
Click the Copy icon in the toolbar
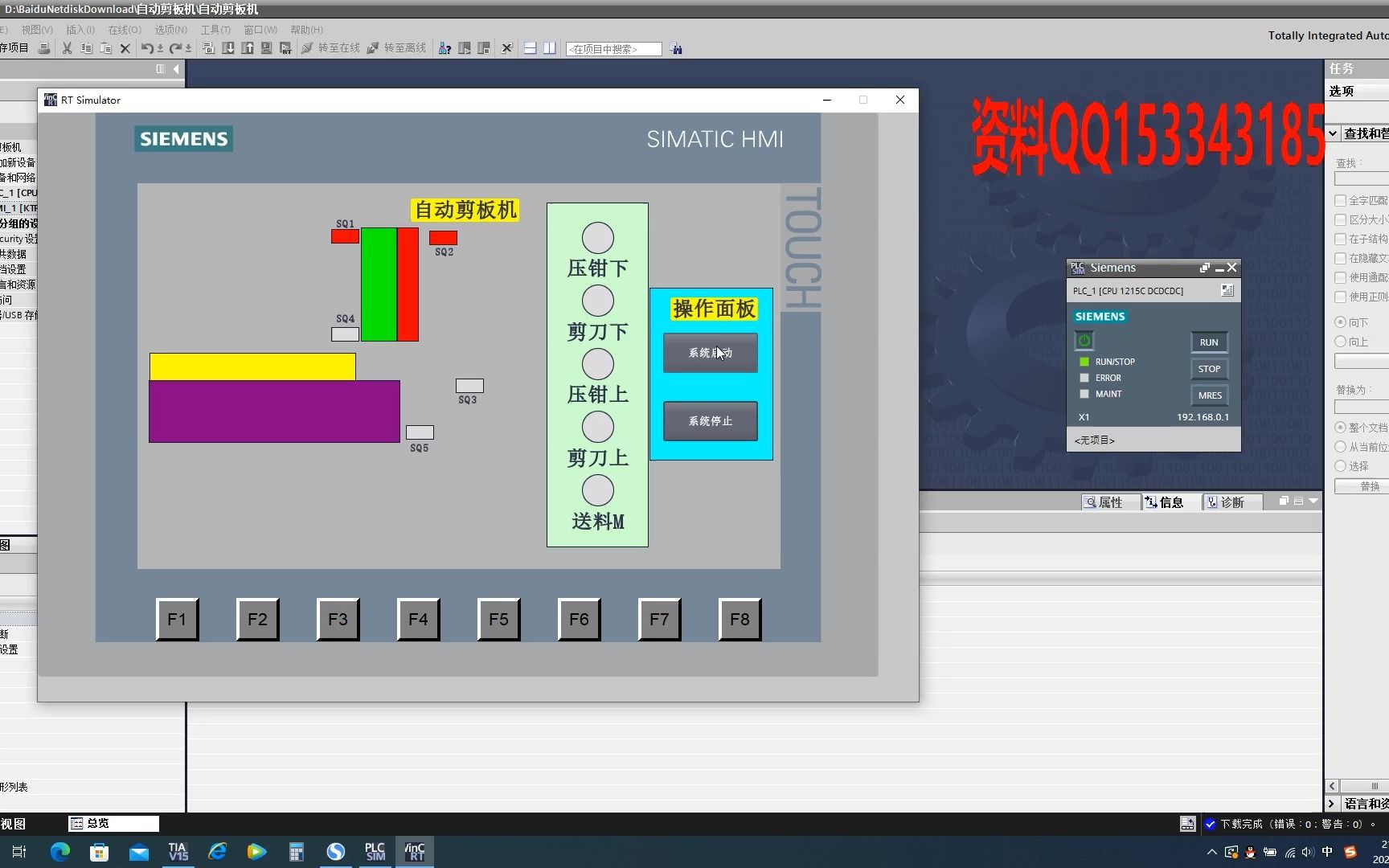tap(87, 48)
